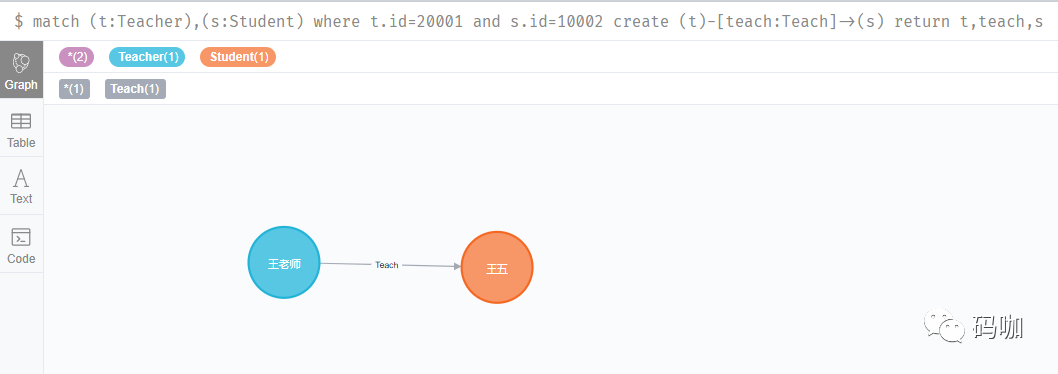Image resolution: width=1058 pixels, height=374 pixels.
Task: Select the blue 王老师 teacher node
Action: (x=284, y=263)
